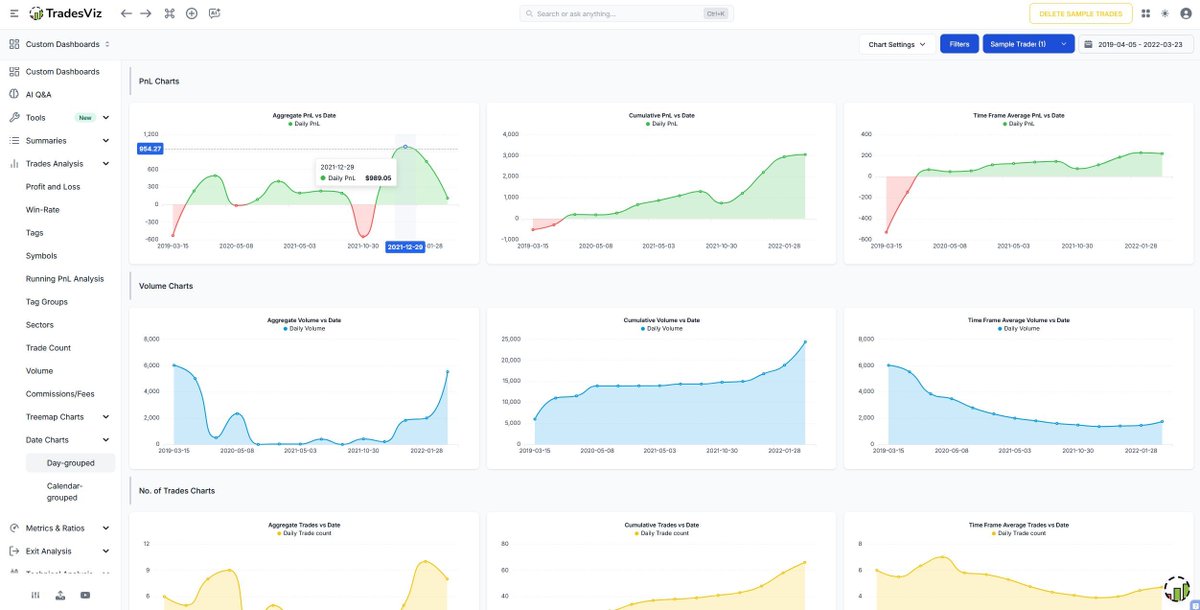
Task: Toggle Daily Volume legend in Cumulative Volume chart
Action: click(661, 328)
